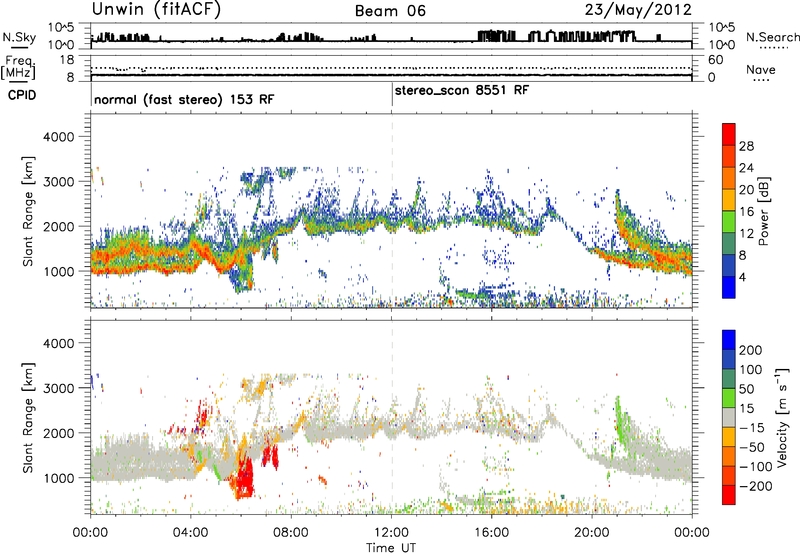The width and height of the screenshot is (800, 554).
Task: Click the "50" label on velocity colorbar
Action: pyautogui.click(x=746, y=389)
